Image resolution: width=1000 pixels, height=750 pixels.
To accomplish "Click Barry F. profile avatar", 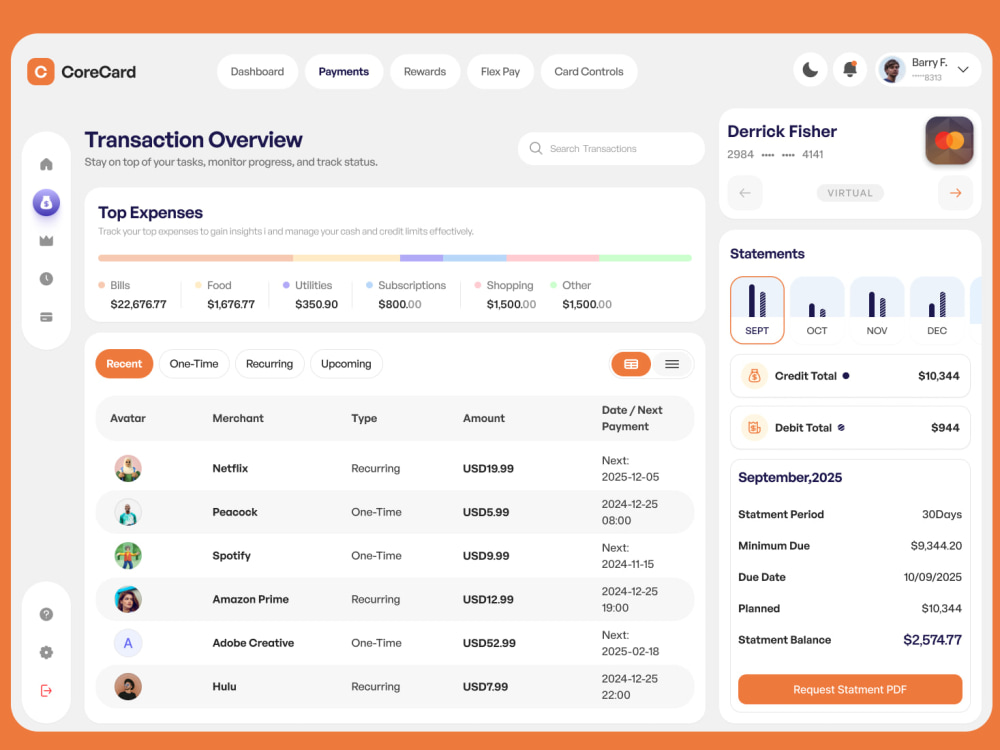I will pyautogui.click(x=892, y=70).
